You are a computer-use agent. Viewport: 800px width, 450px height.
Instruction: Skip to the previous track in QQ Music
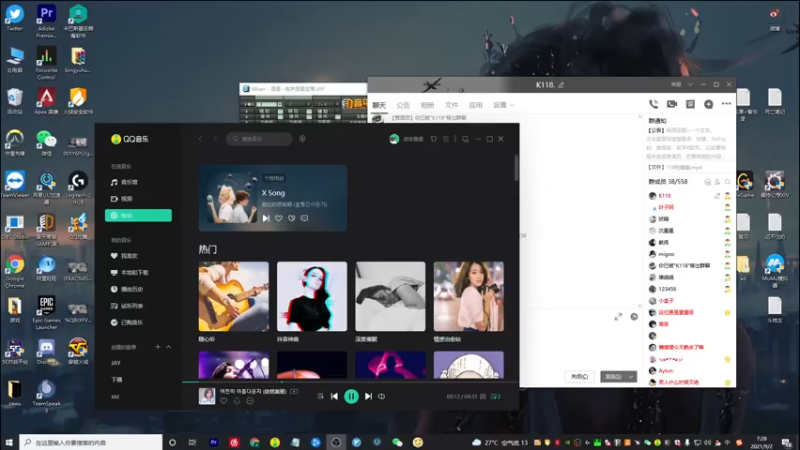pos(334,396)
